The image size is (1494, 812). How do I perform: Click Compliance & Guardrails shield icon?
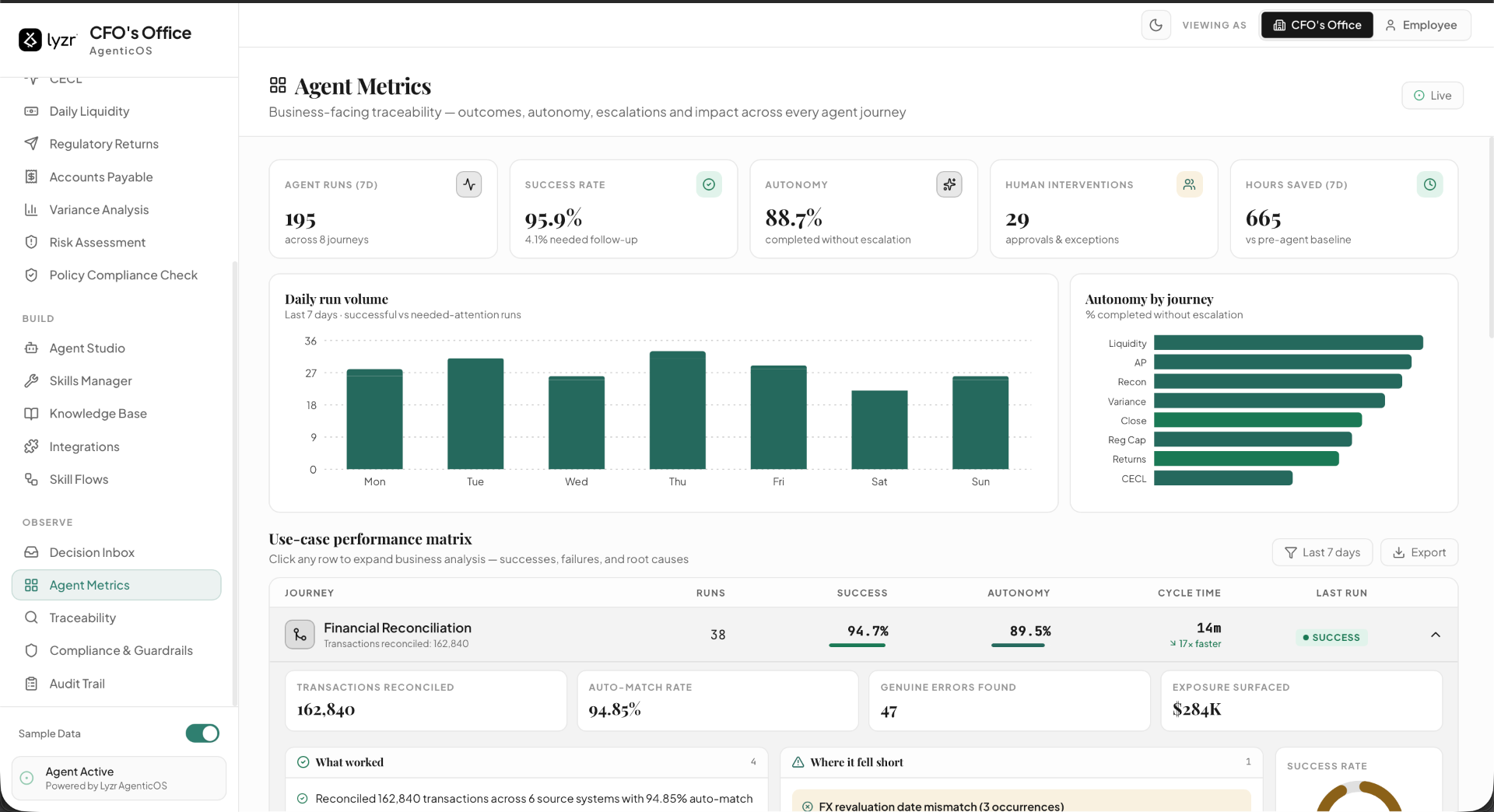pos(31,650)
